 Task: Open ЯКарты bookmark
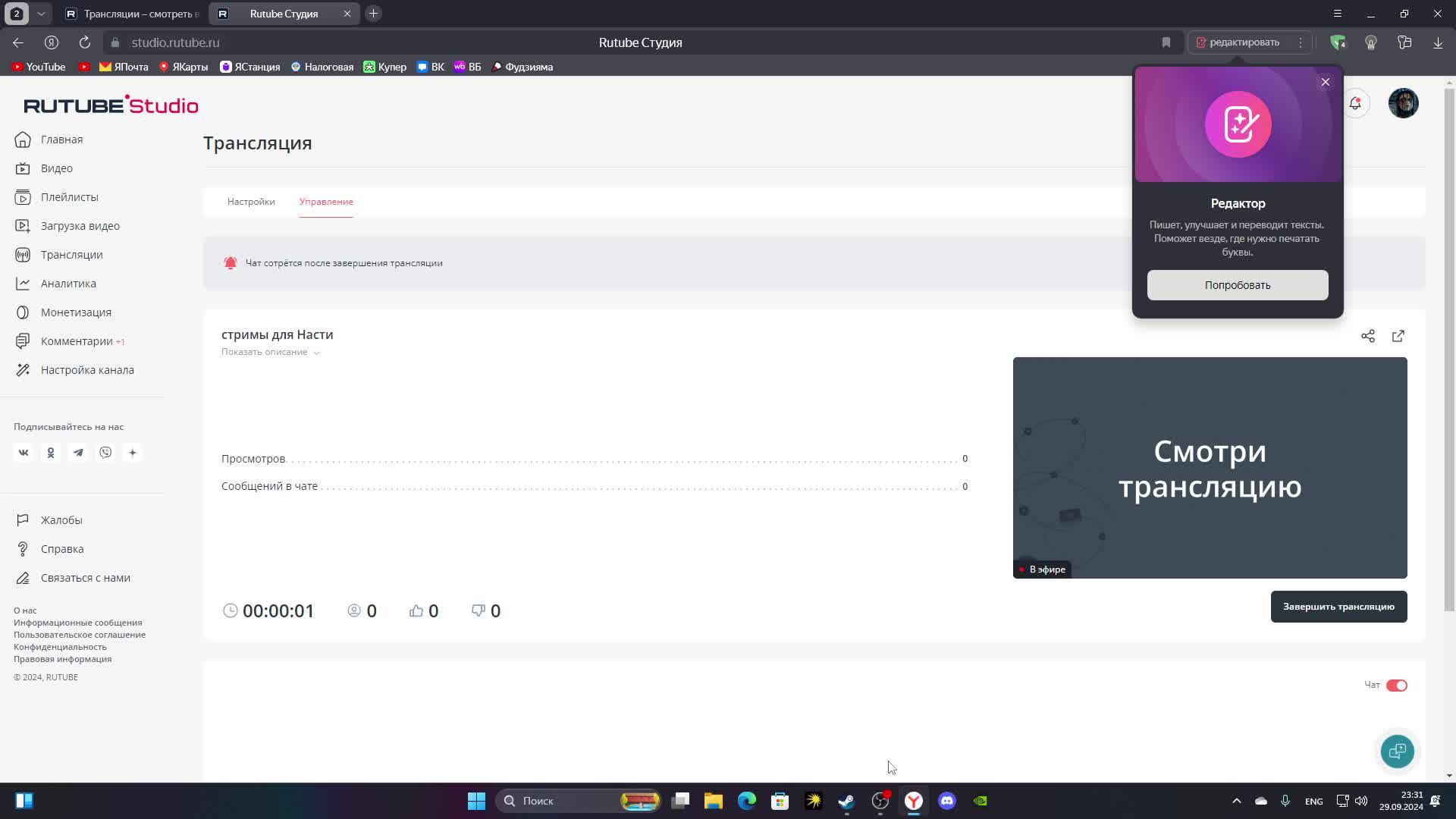tap(183, 67)
